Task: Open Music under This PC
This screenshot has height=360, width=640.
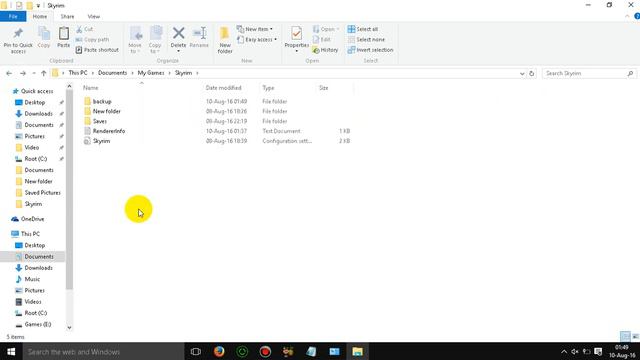Action: coord(32,279)
